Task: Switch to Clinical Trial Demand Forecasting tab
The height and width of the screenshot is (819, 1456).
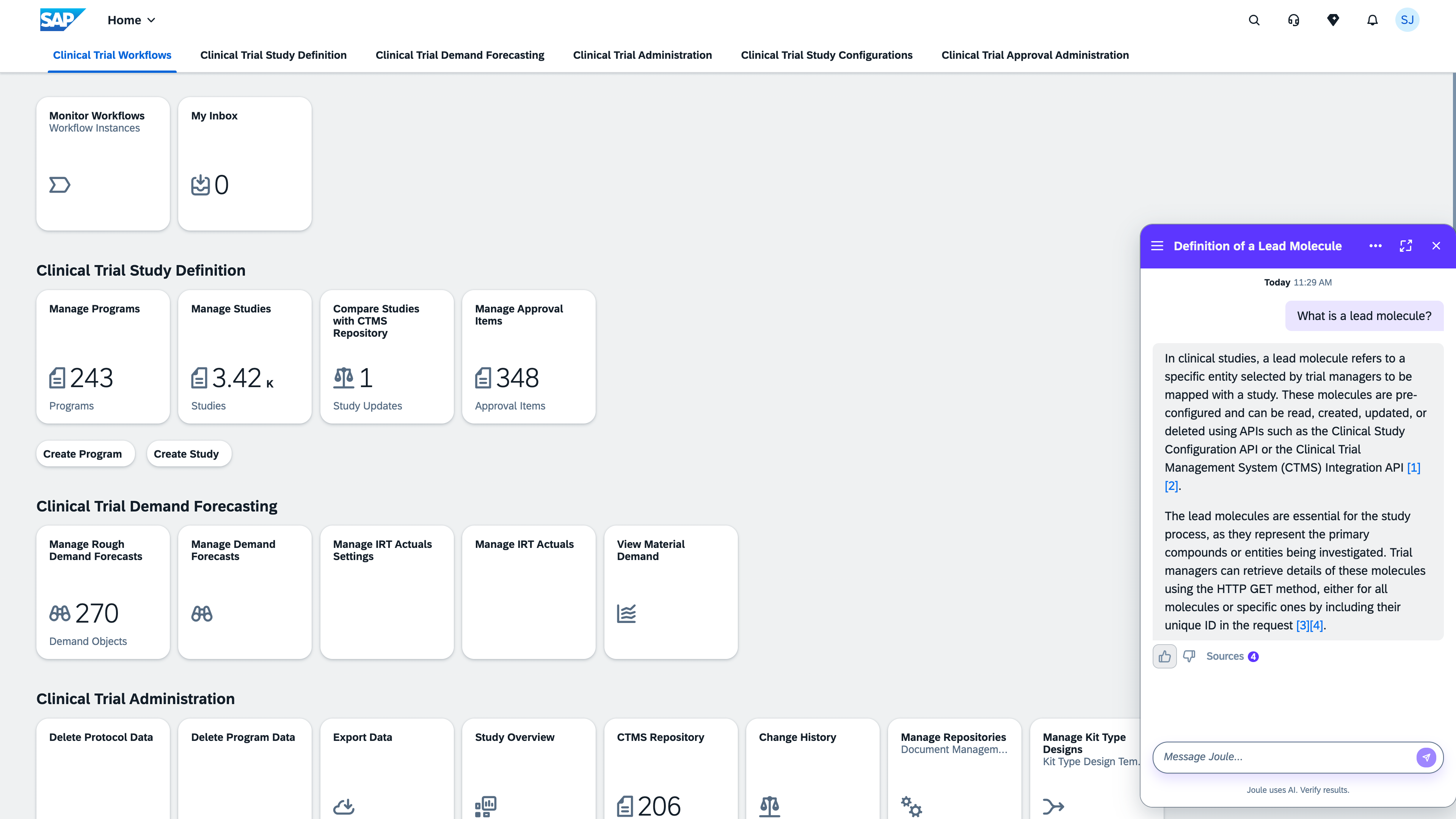Action: coord(460,55)
